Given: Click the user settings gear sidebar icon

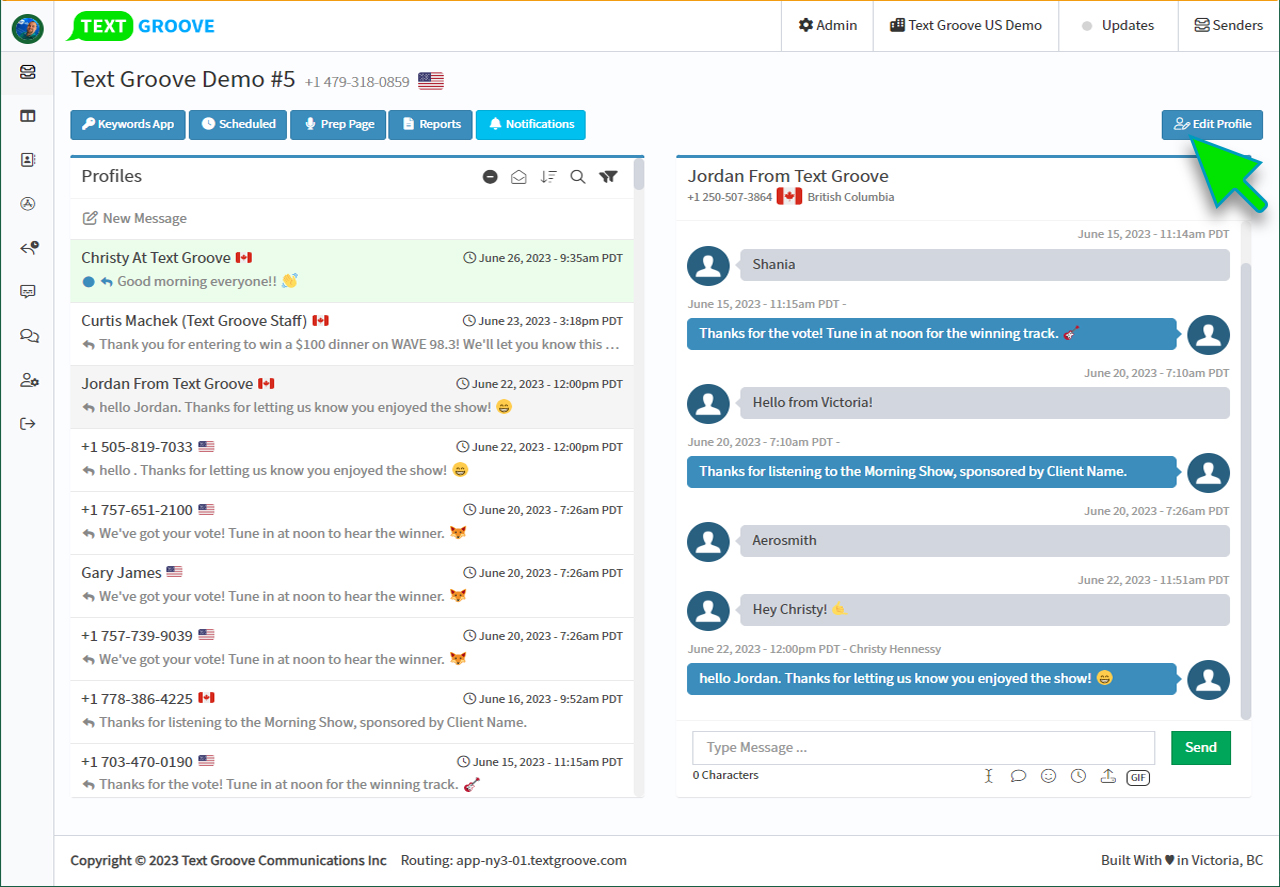Looking at the screenshot, I should [28, 380].
